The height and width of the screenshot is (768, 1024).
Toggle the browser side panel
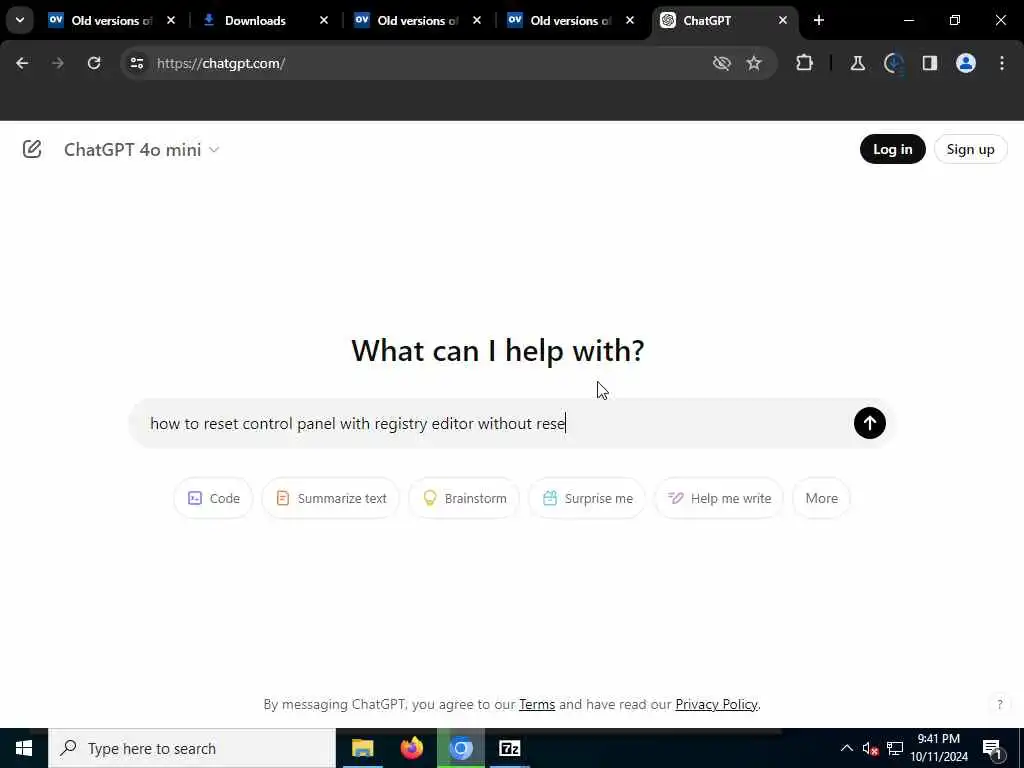929,63
